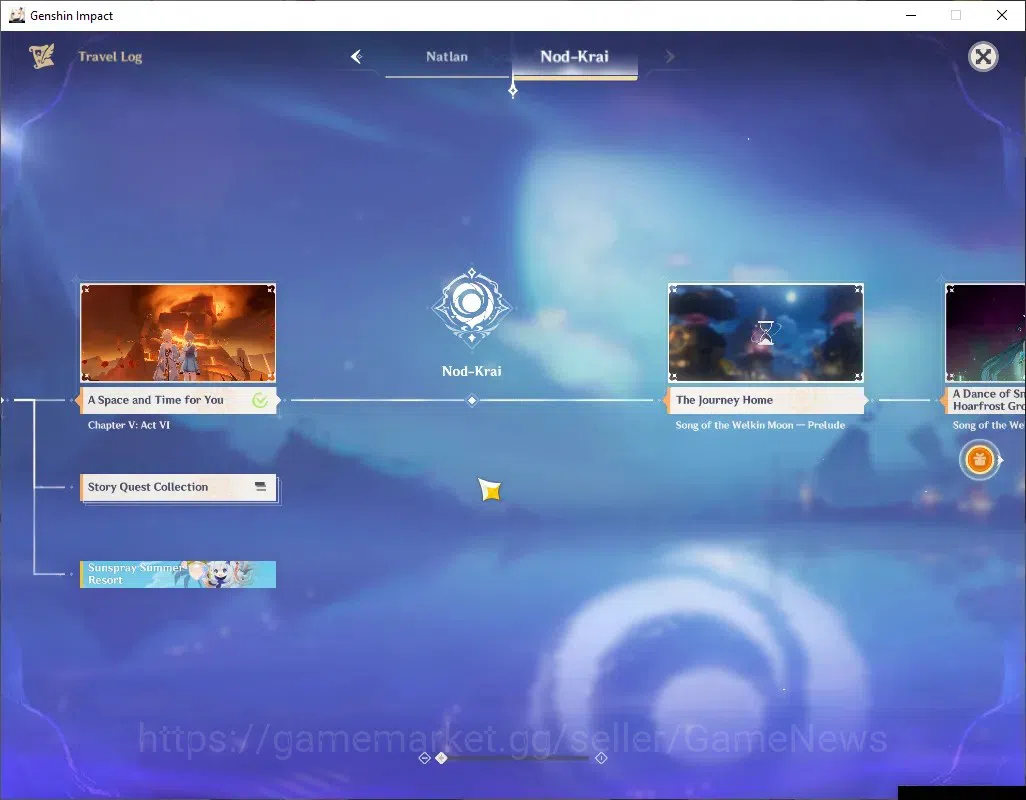1026x800 pixels.
Task: Click the Genshin Impact title bar icon
Action: 16,15
